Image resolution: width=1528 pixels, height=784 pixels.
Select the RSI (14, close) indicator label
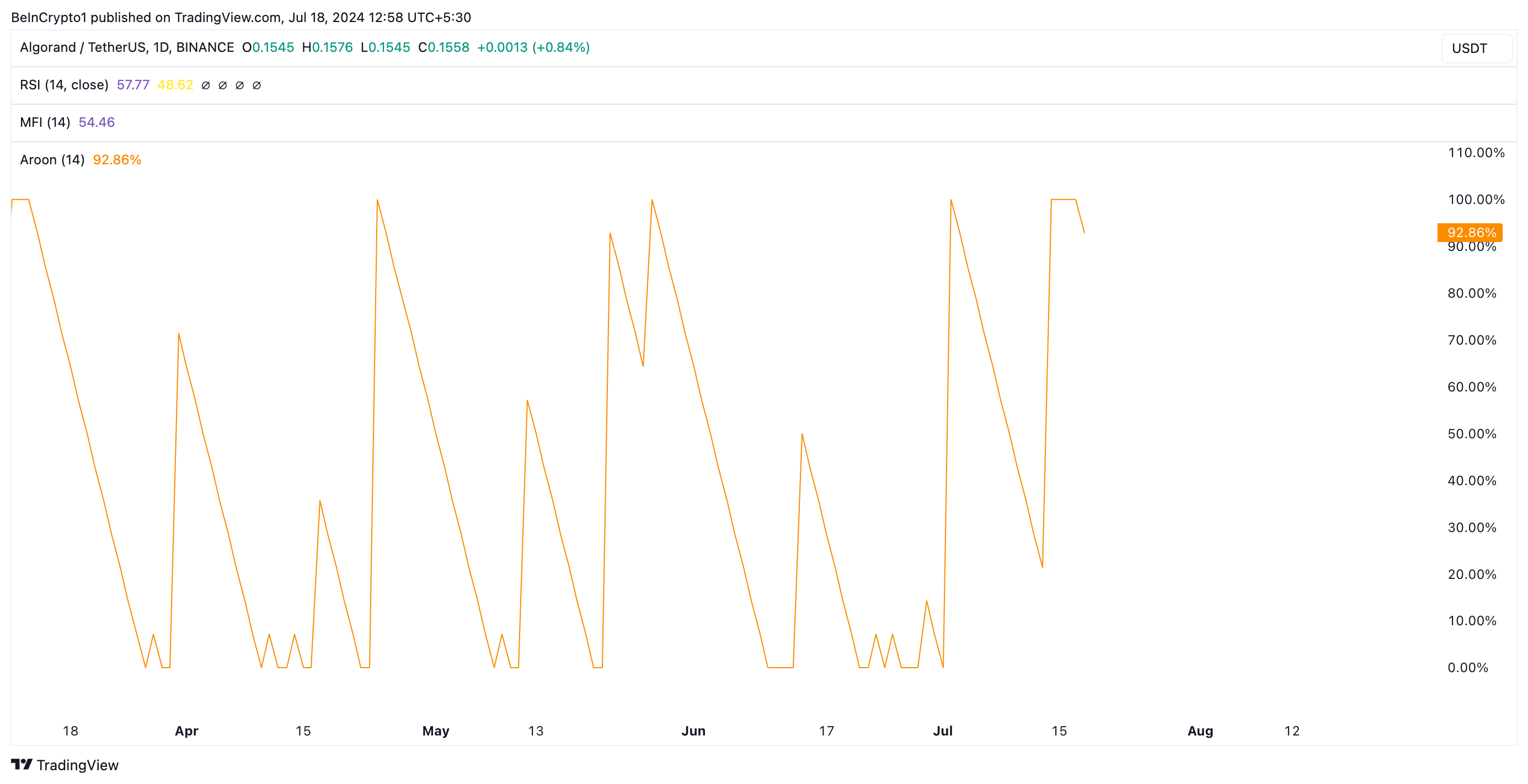click(x=64, y=85)
